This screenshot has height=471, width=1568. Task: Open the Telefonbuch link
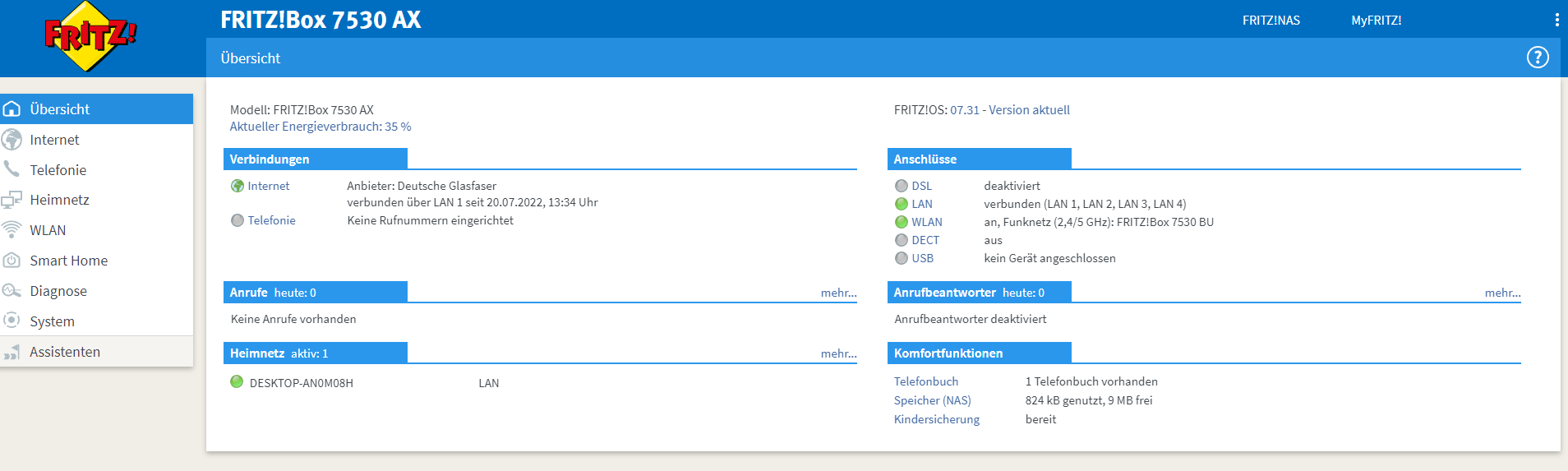click(926, 381)
